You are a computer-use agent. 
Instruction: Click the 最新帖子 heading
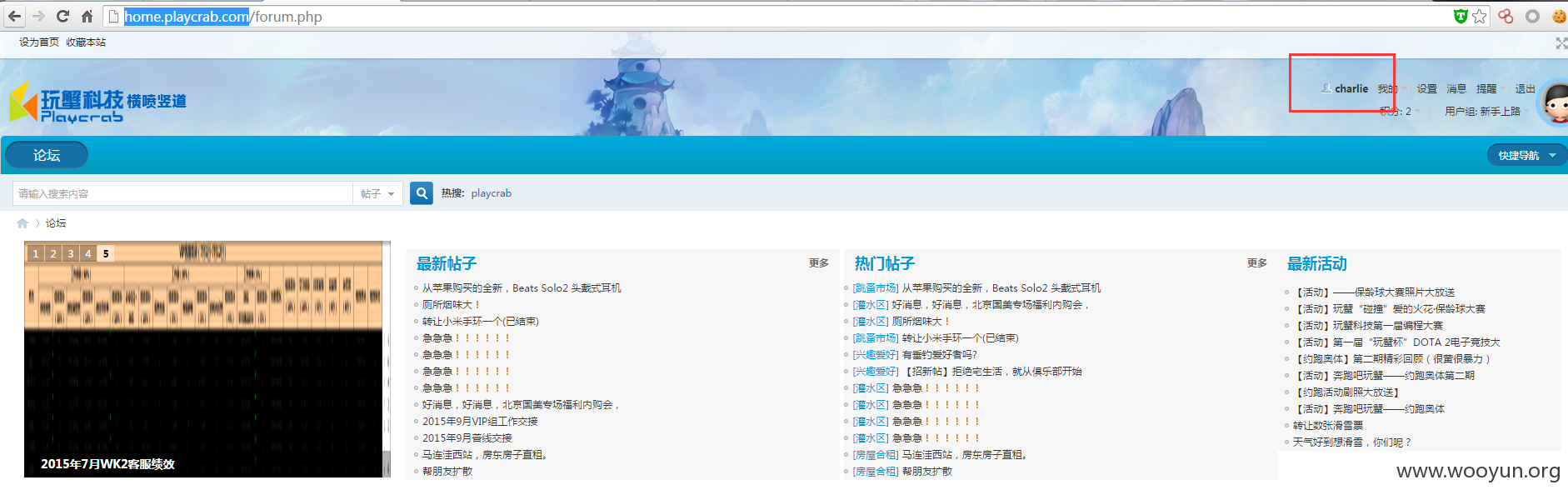pos(447,263)
